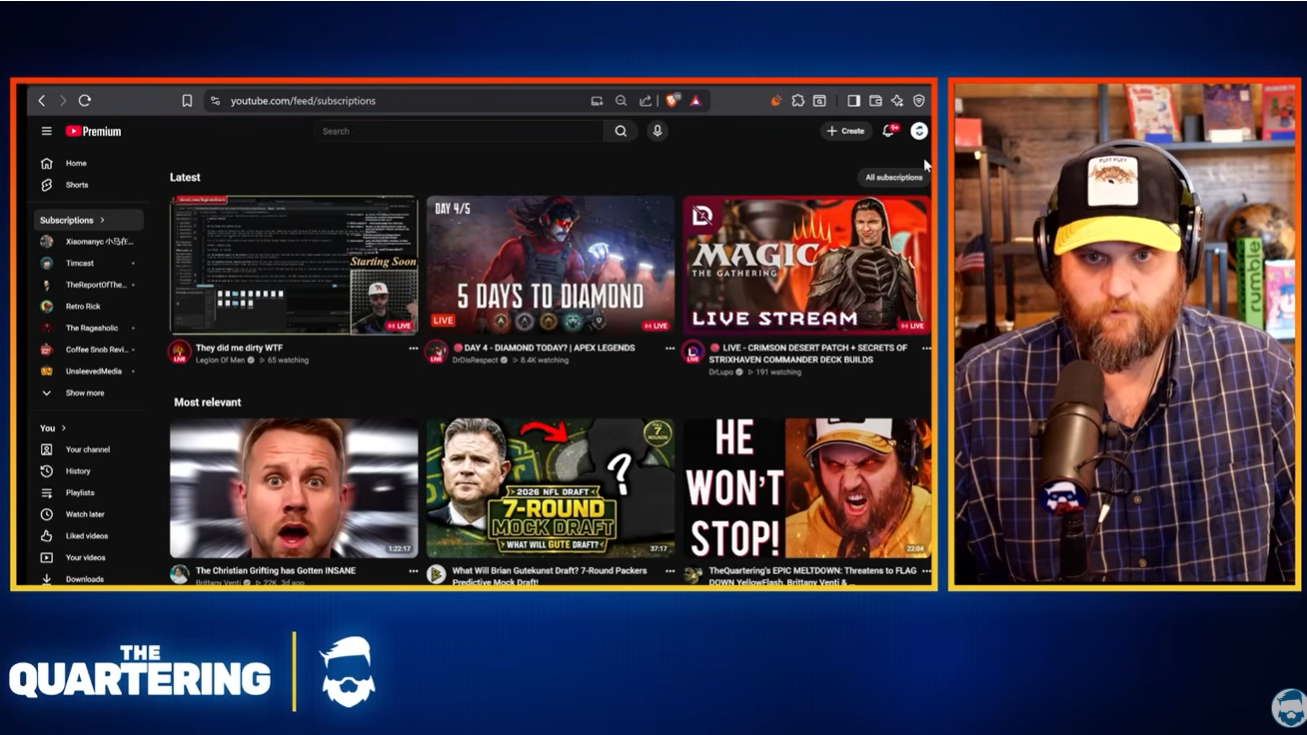Expand the Subscriptions section chevron
The height and width of the screenshot is (735, 1307).
[102, 220]
